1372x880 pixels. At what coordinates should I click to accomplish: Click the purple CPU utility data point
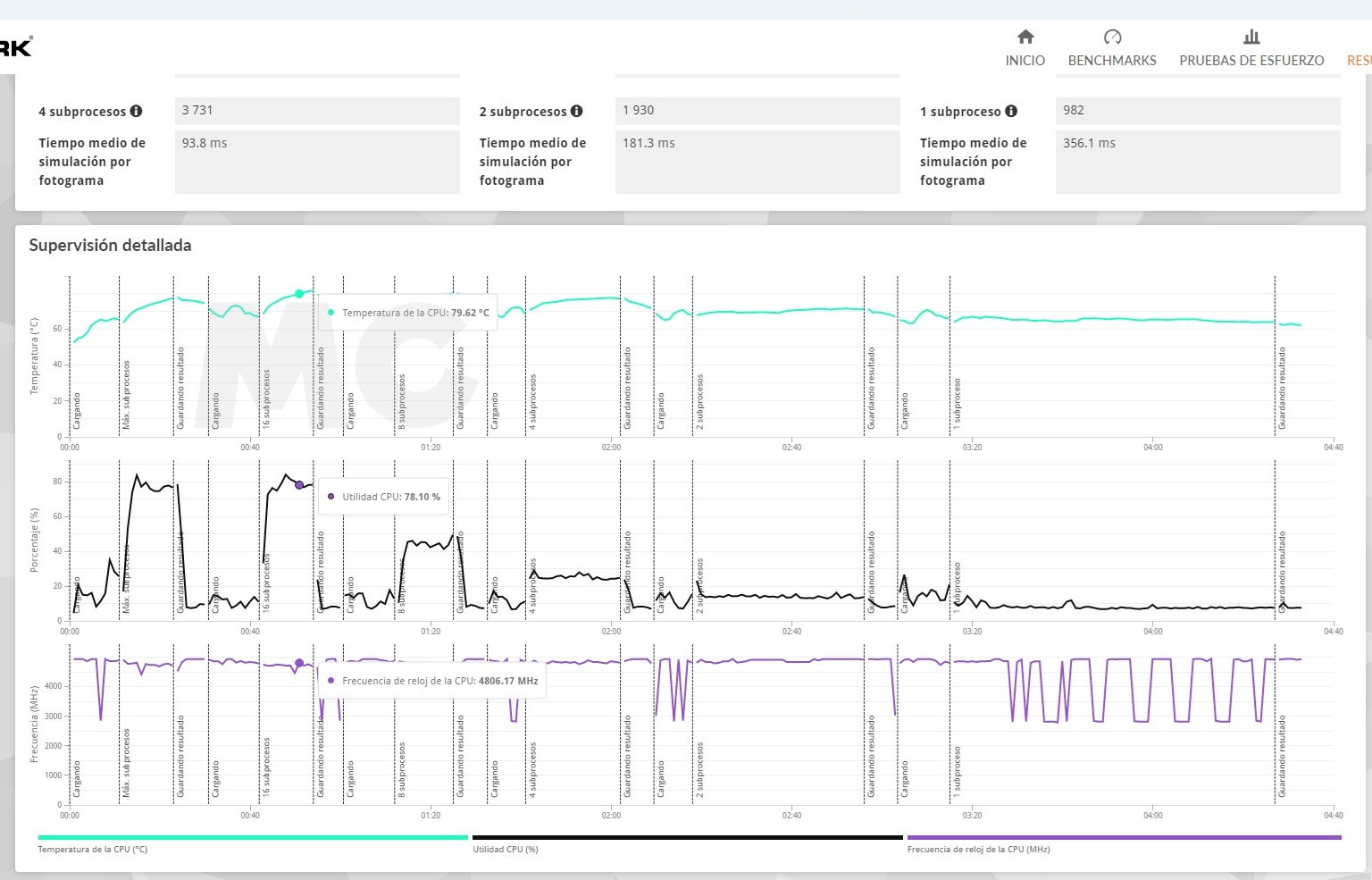(299, 485)
